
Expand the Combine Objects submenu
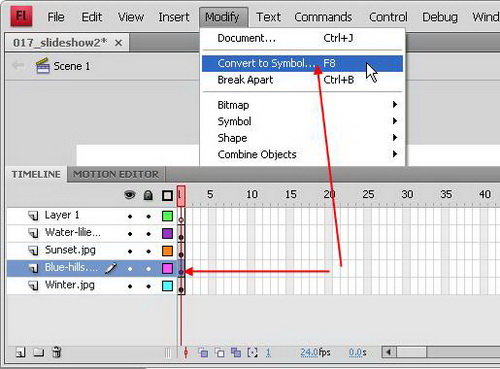[x=303, y=154]
